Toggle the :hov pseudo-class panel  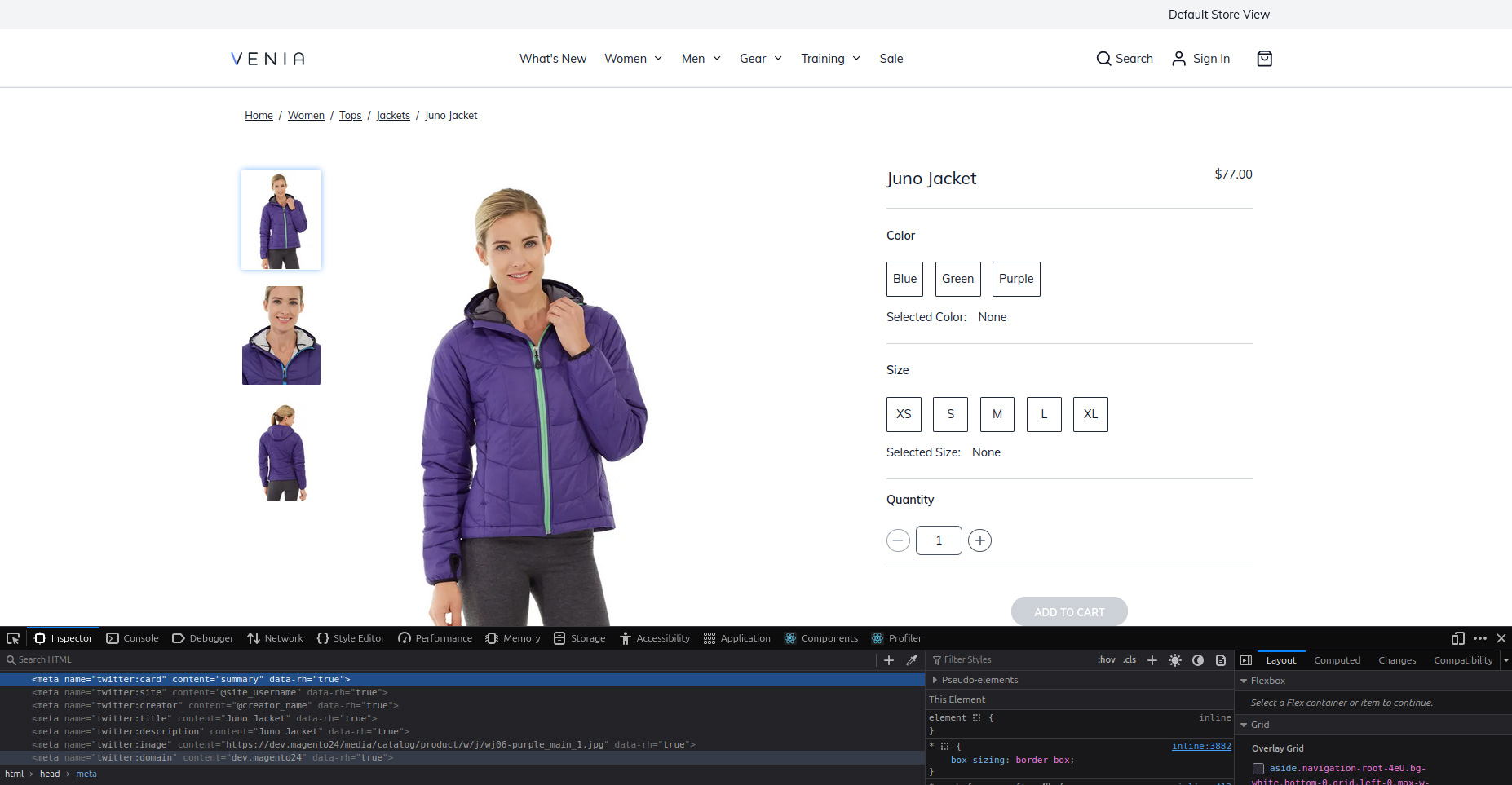pos(1107,660)
